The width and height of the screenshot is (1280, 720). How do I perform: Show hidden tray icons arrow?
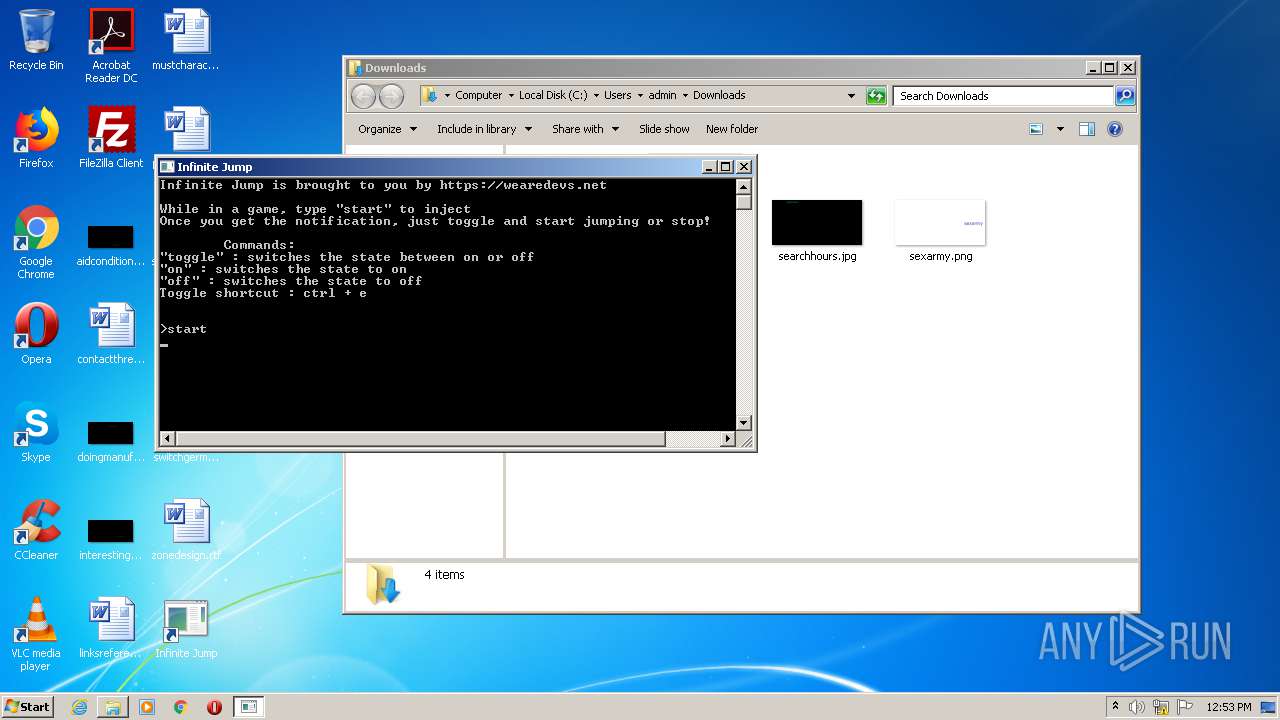1115,707
